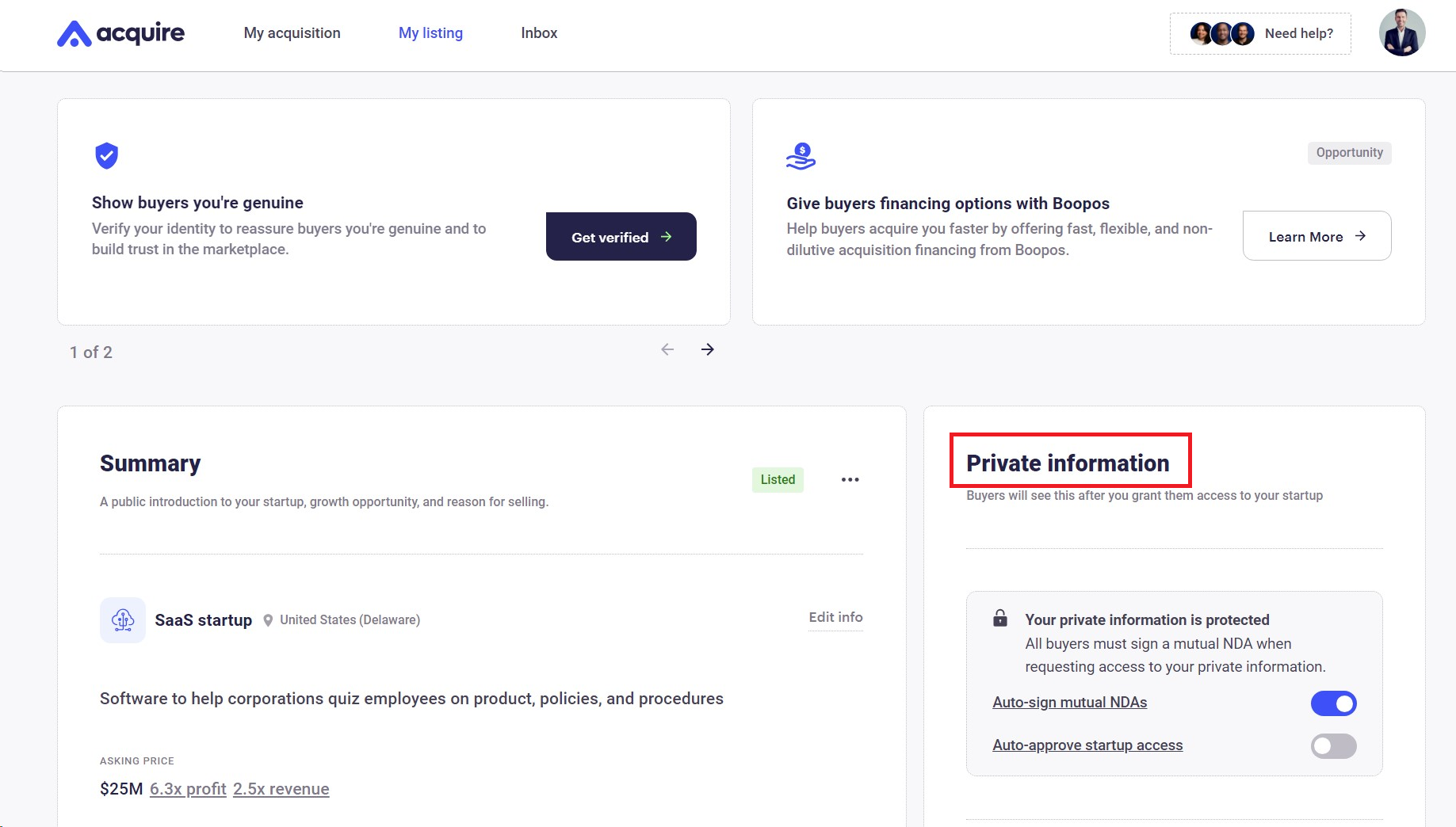Screen dimensions: 1456x827
Task: Click Edit info link
Action: pos(835,617)
